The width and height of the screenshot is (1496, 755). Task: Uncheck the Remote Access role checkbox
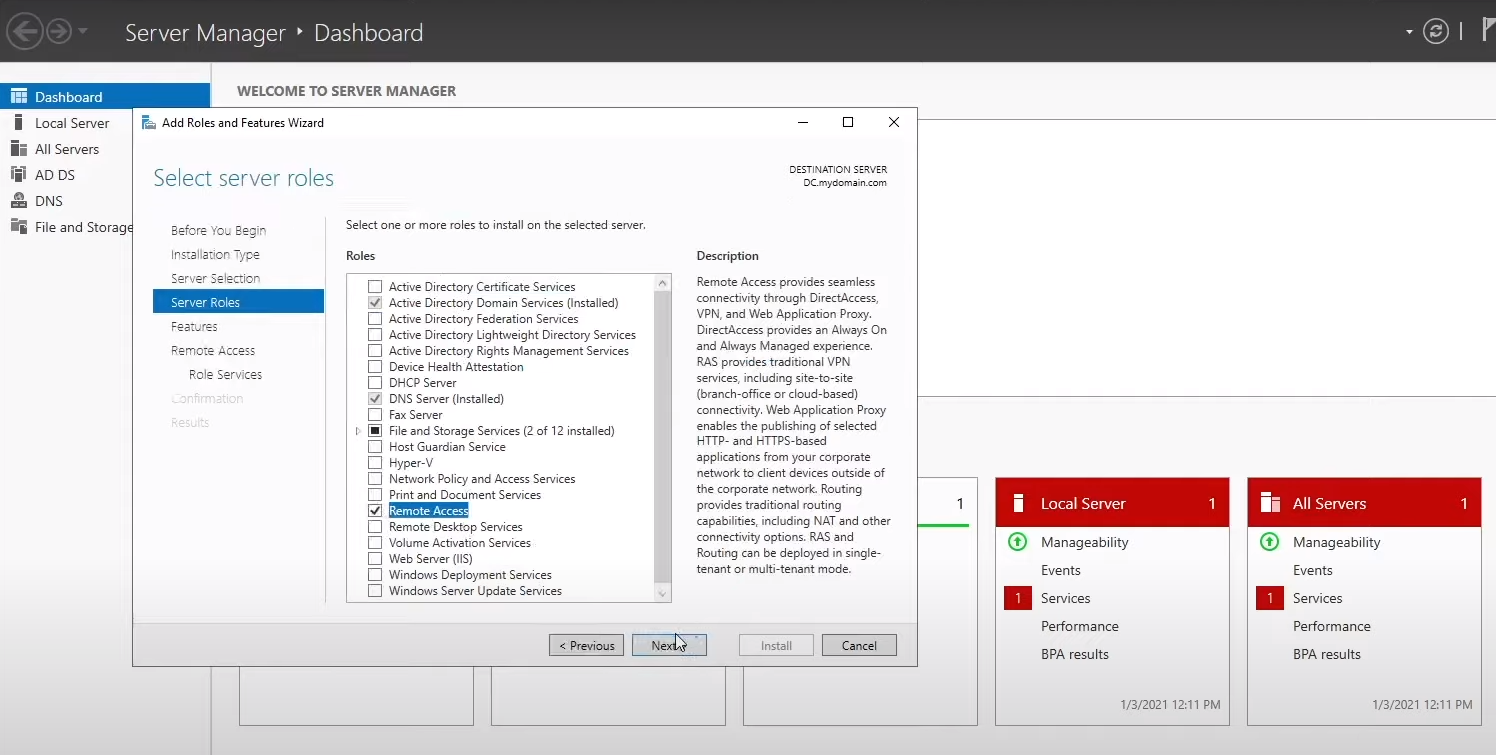[x=375, y=511]
